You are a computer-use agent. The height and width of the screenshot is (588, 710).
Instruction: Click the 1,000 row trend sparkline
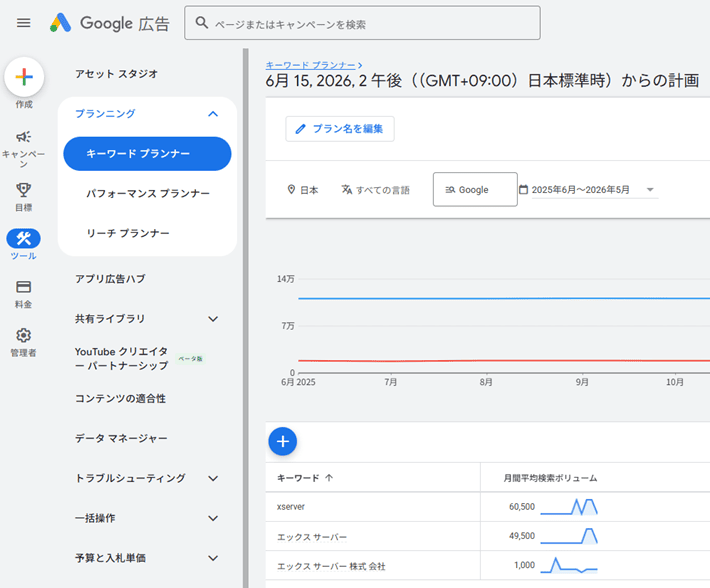[x=569, y=565]
